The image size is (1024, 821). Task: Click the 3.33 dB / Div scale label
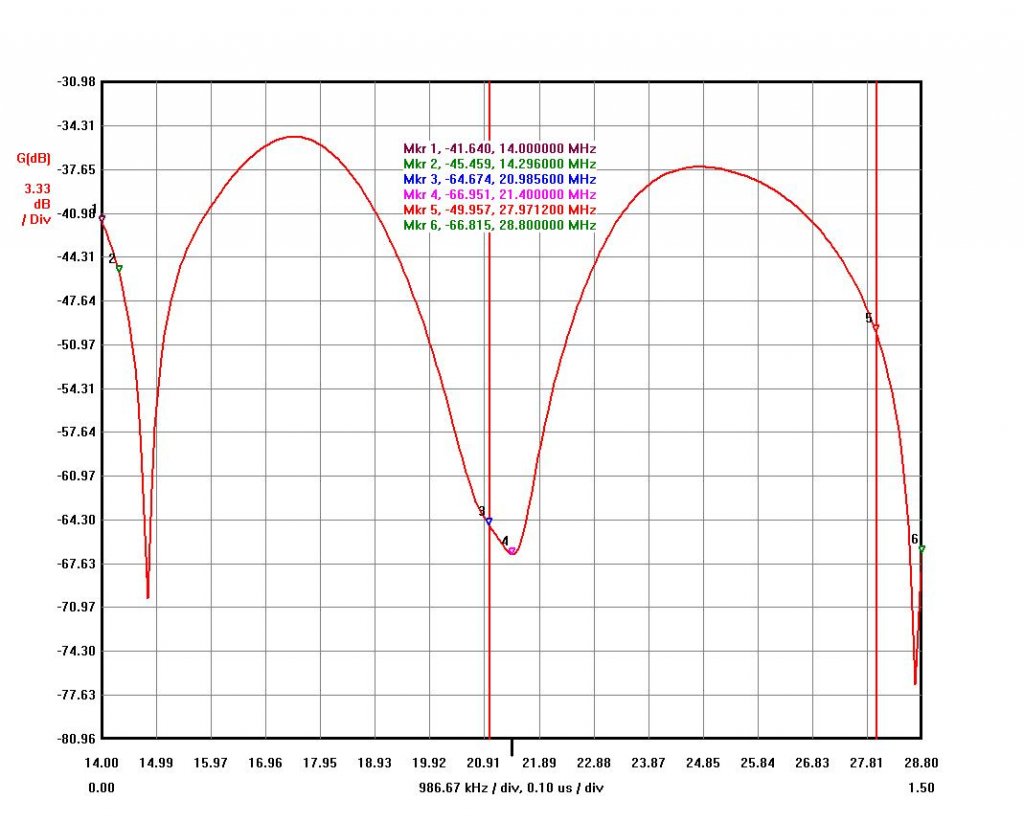tap(37, 203)
